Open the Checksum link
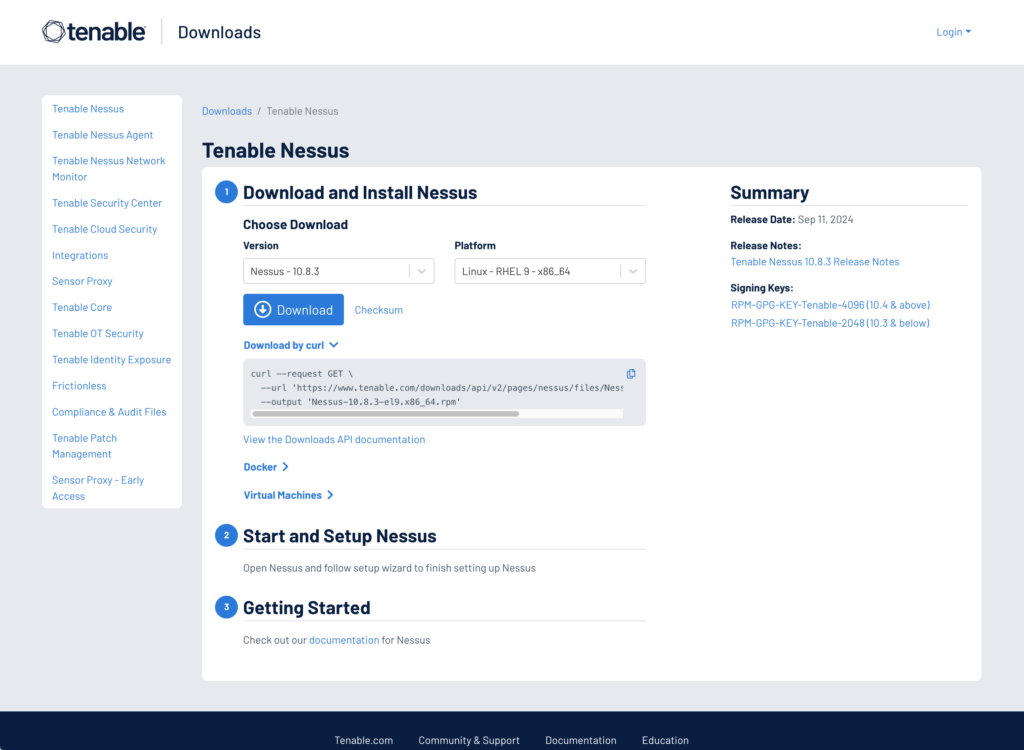The image size is (1024, 750). click(379, 310)
